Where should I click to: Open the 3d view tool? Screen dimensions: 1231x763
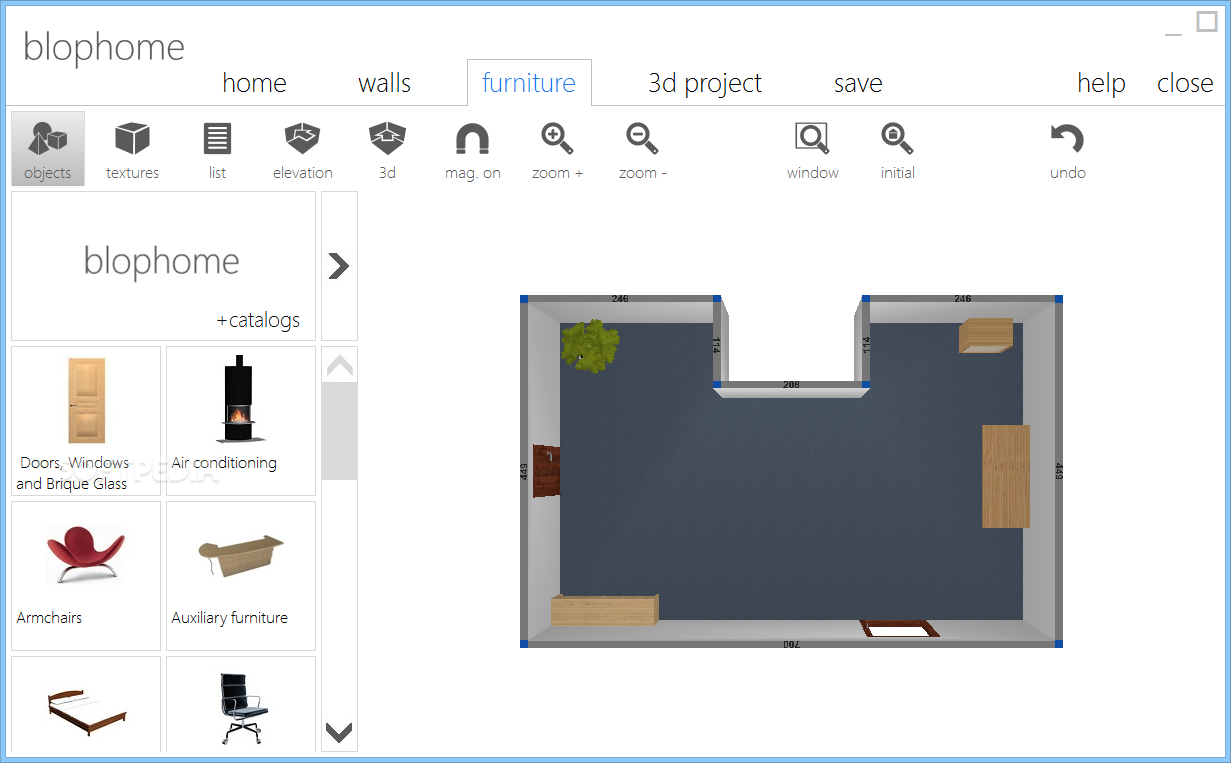click(387, 148)
